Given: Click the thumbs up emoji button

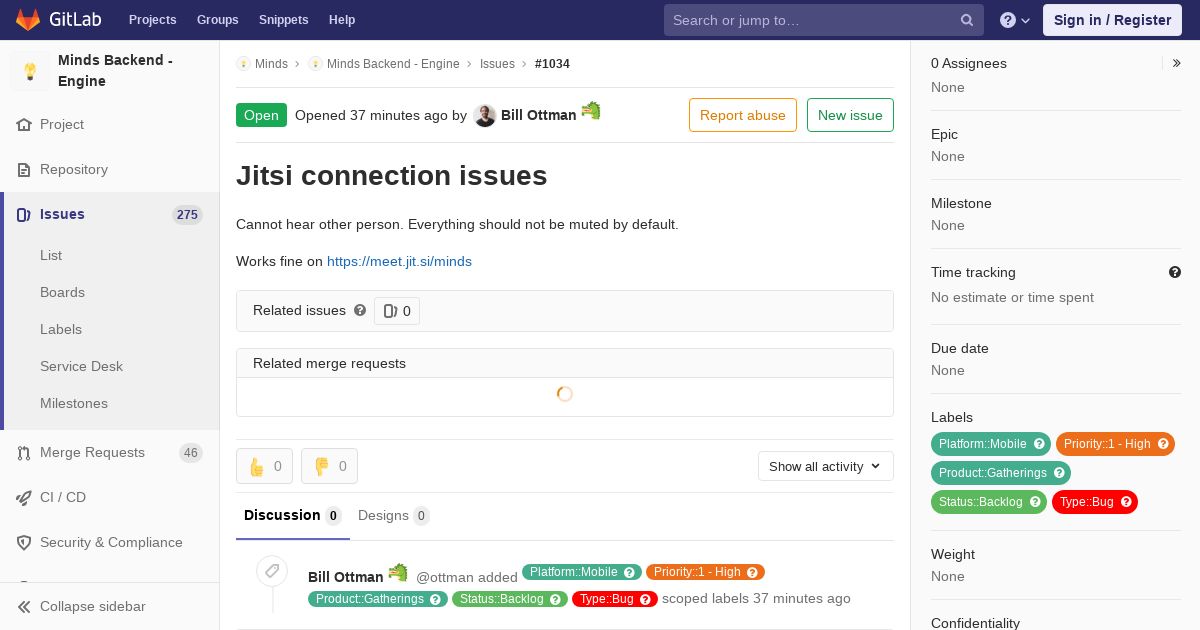Looking at the screenshot, I should (264, 466).
